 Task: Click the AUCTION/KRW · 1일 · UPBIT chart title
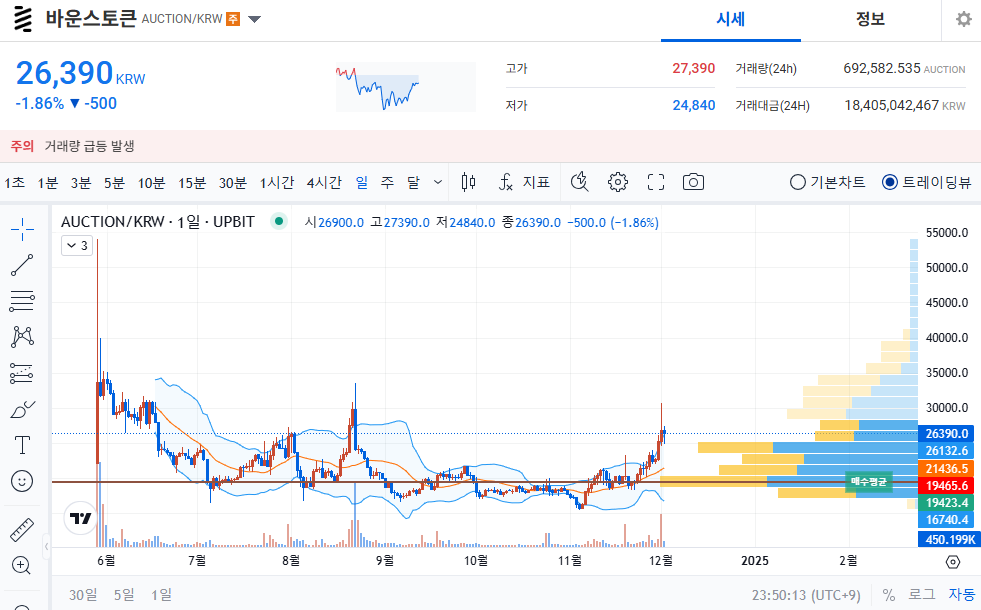click(158, 221)
